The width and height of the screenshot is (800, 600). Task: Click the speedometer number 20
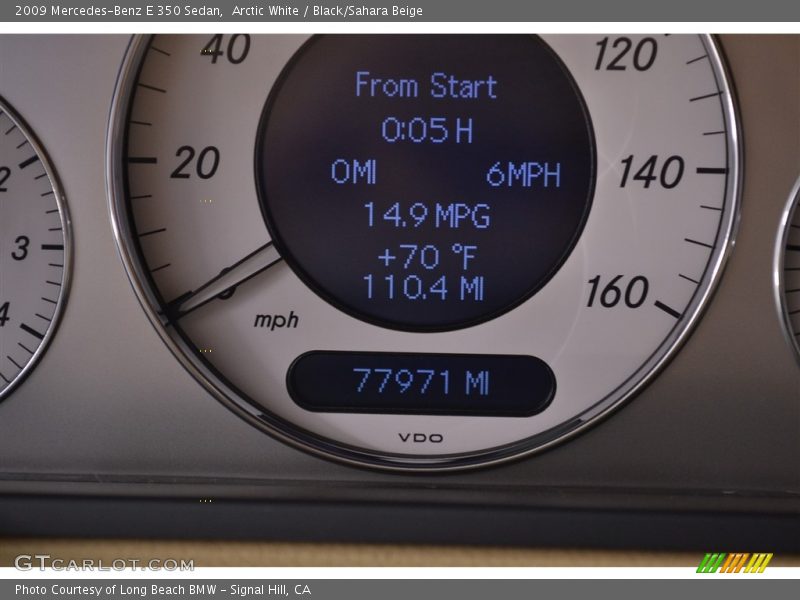pos(195,163)
